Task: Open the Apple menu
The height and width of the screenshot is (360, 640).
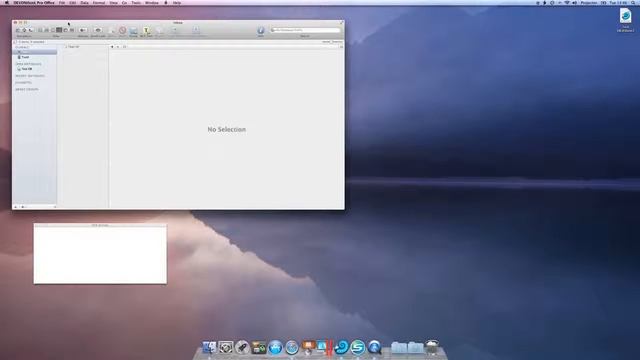Action: coord(6,2)
